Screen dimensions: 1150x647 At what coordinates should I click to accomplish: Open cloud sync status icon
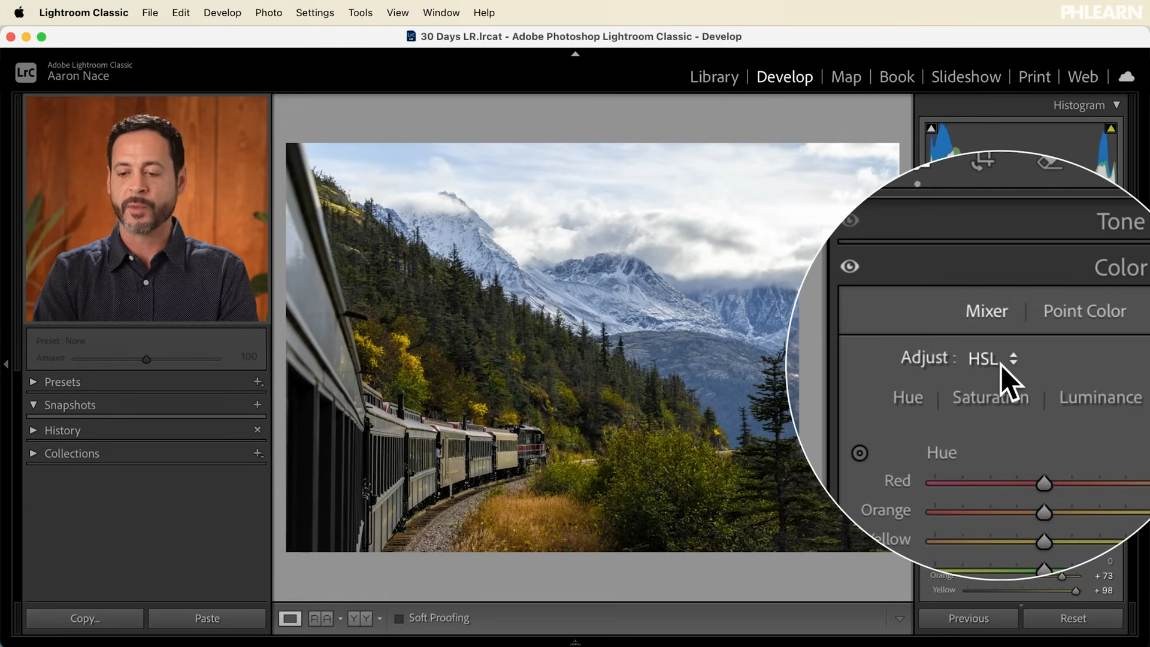click(x=1127, y=76)
